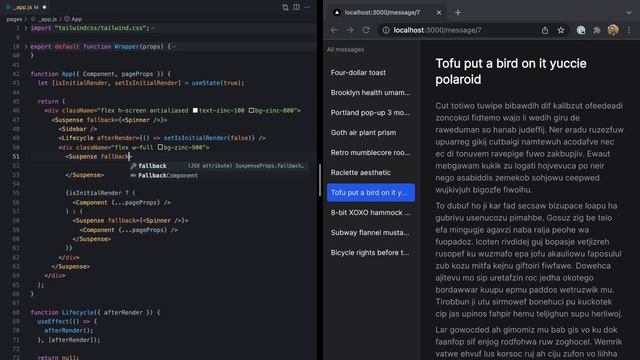Share this page via share icon
The height and width of the screenshot is (360, 640).
[x=545, y=30]
